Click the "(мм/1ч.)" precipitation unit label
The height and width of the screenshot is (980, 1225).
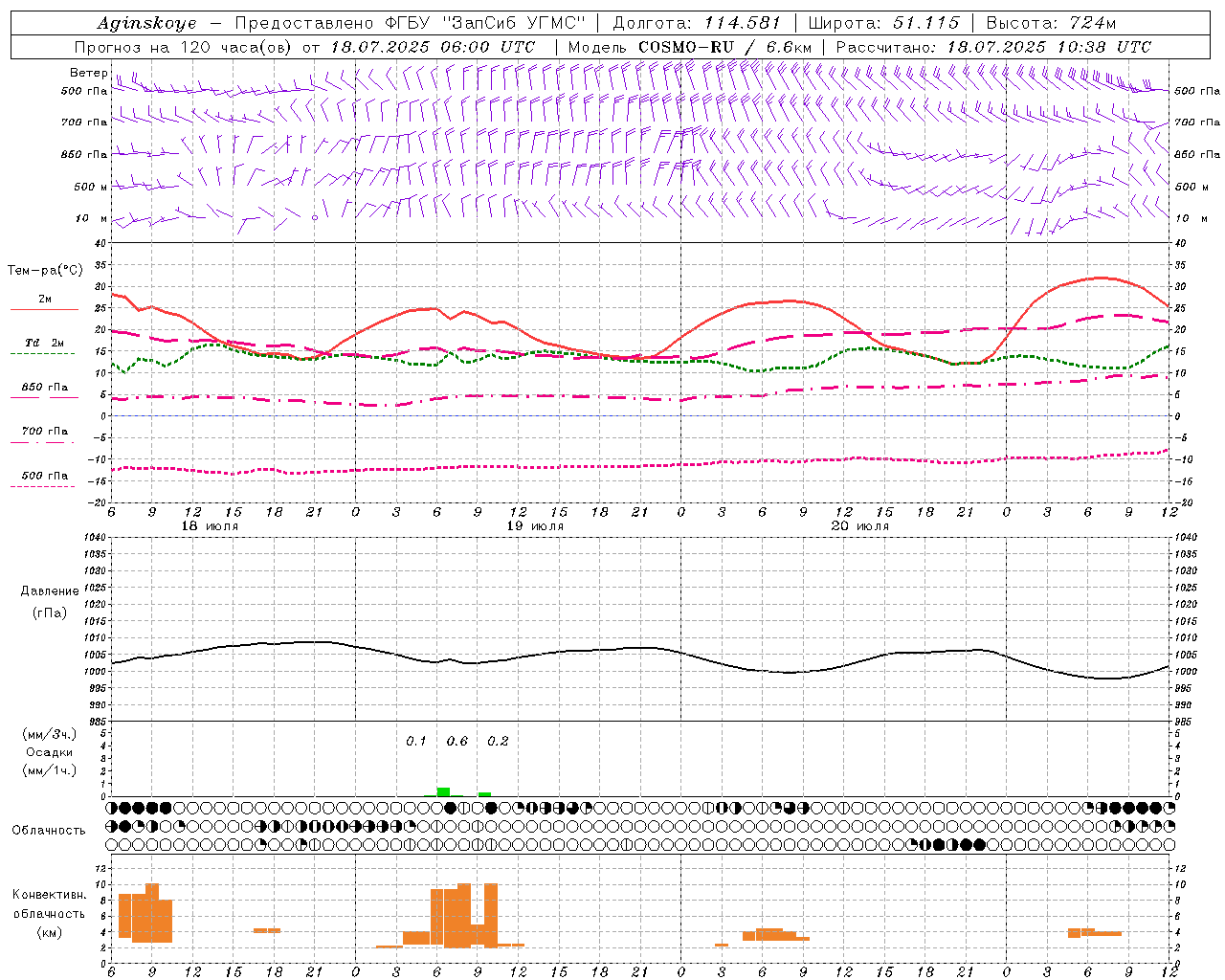(x=50, y=770)
